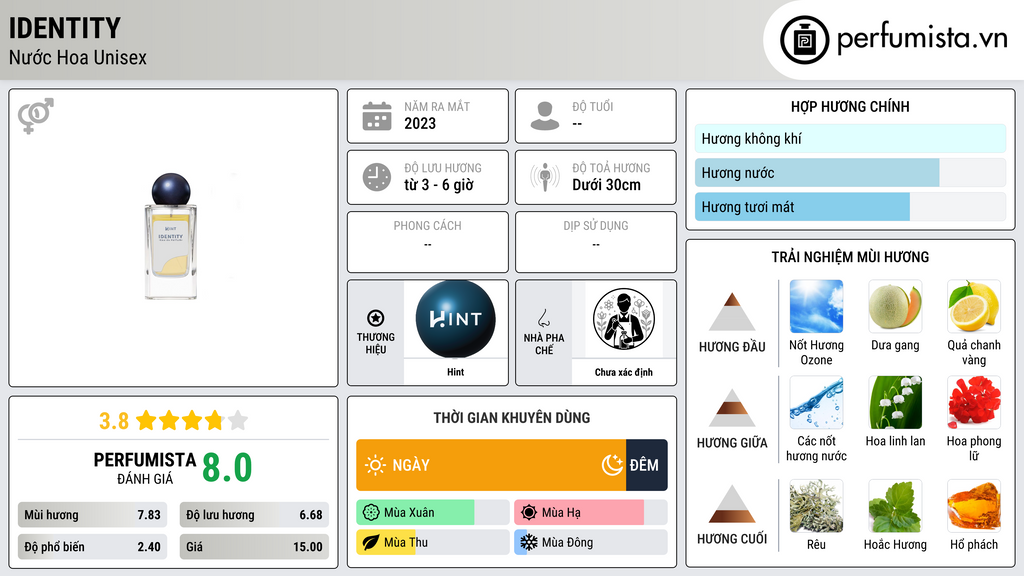This screenshot has height=576, width=1024.
Task: Click the 3.8 user rating number
Action: pyautogui.click(x=114, y=421)
